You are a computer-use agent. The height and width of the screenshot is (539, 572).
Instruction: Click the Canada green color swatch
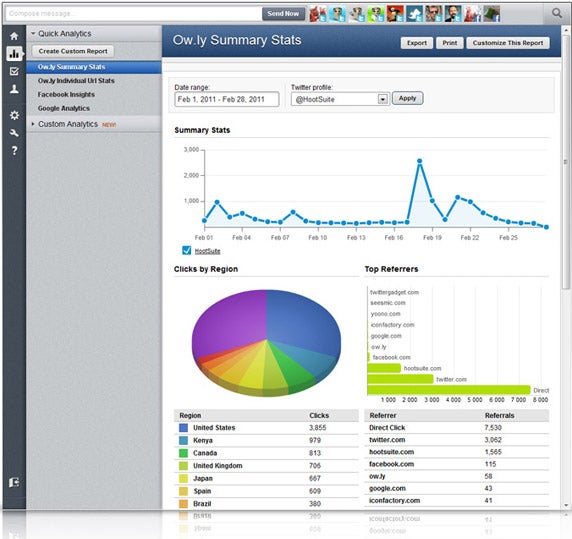[x=183, y=453]
